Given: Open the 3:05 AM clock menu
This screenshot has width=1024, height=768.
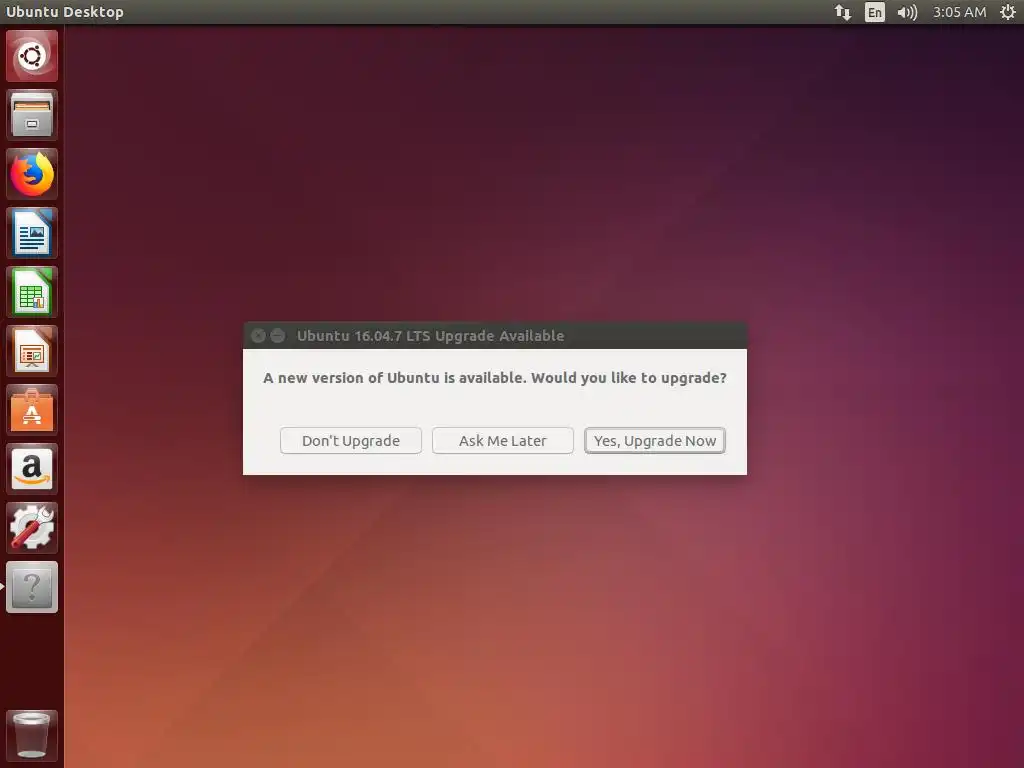Looking at the screenshot, I should coord(959,12).
